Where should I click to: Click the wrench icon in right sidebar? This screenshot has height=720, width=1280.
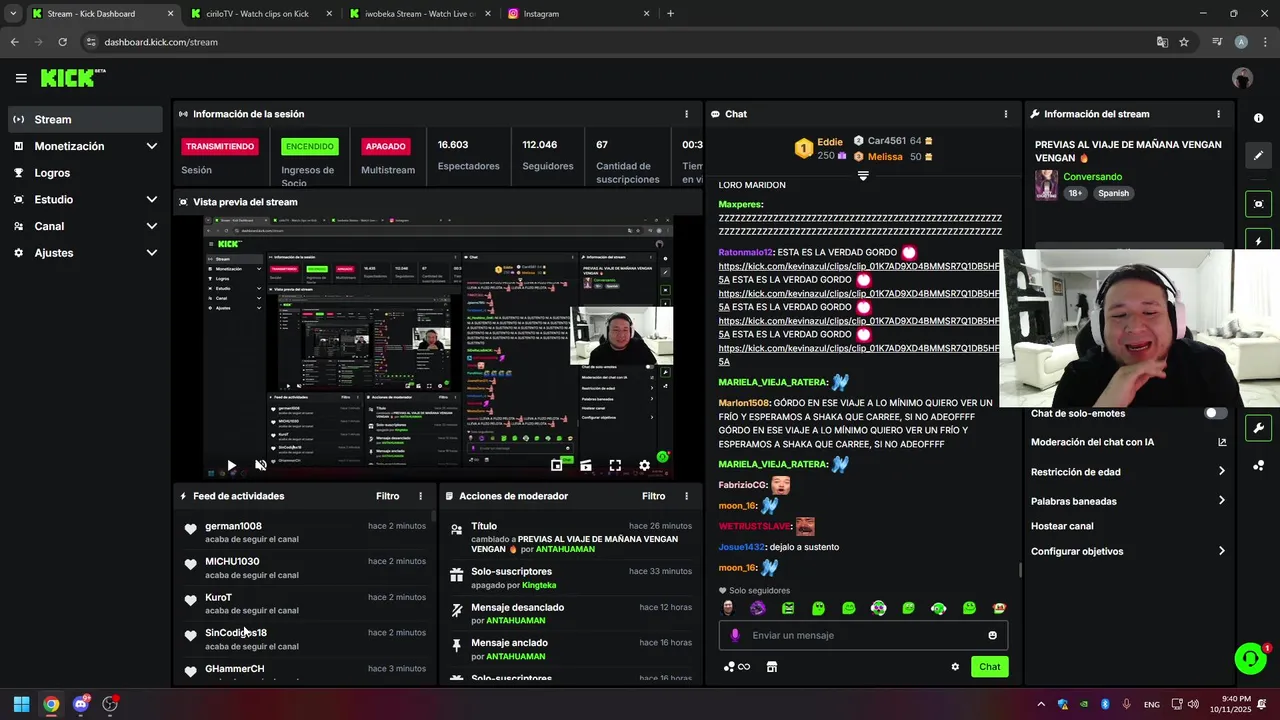1258,428
